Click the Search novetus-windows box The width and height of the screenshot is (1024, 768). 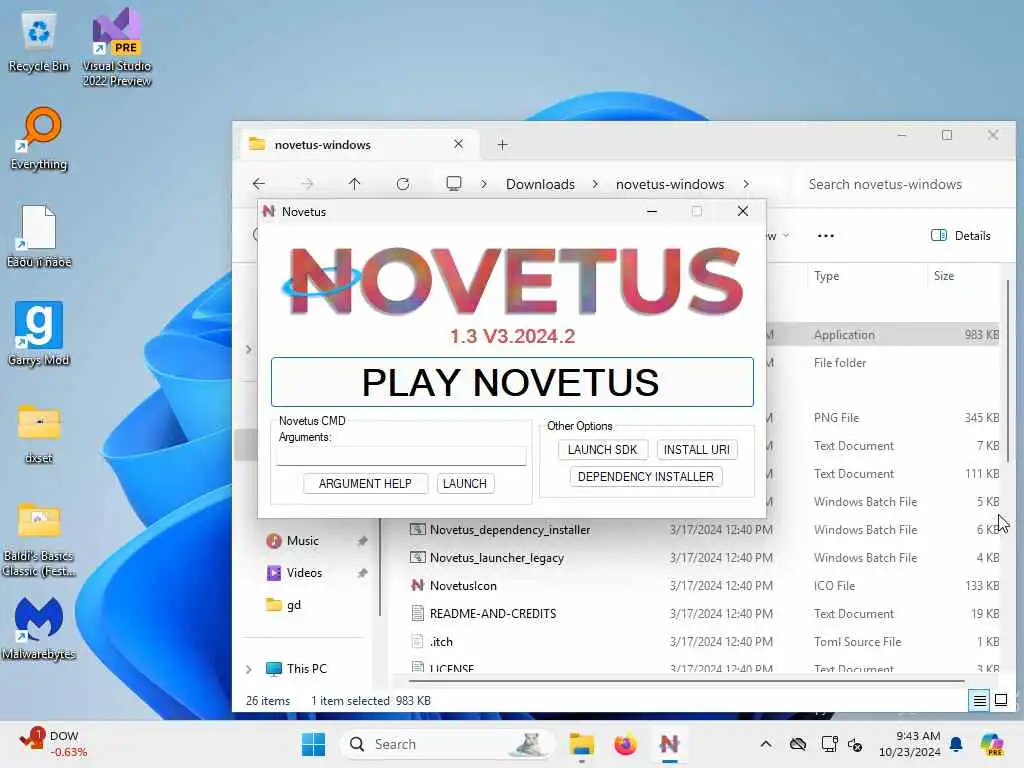click(901, 184)
